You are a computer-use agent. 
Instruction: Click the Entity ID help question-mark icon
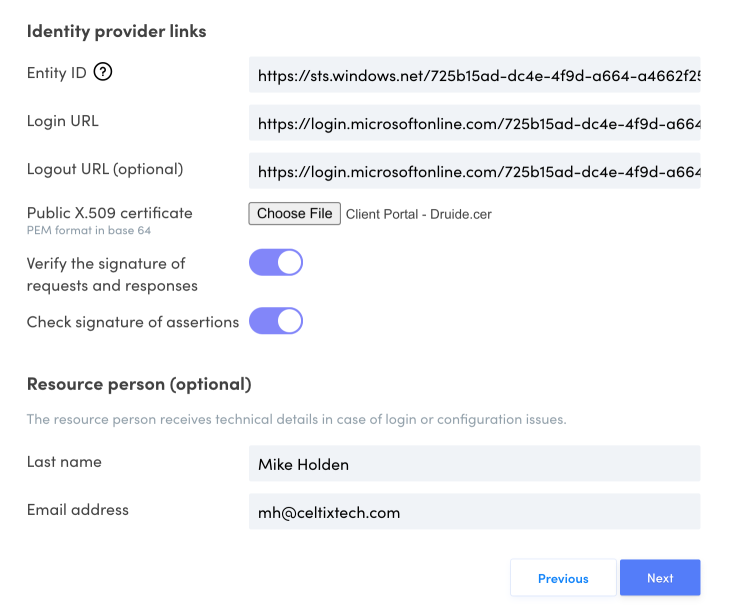[102, 72]
